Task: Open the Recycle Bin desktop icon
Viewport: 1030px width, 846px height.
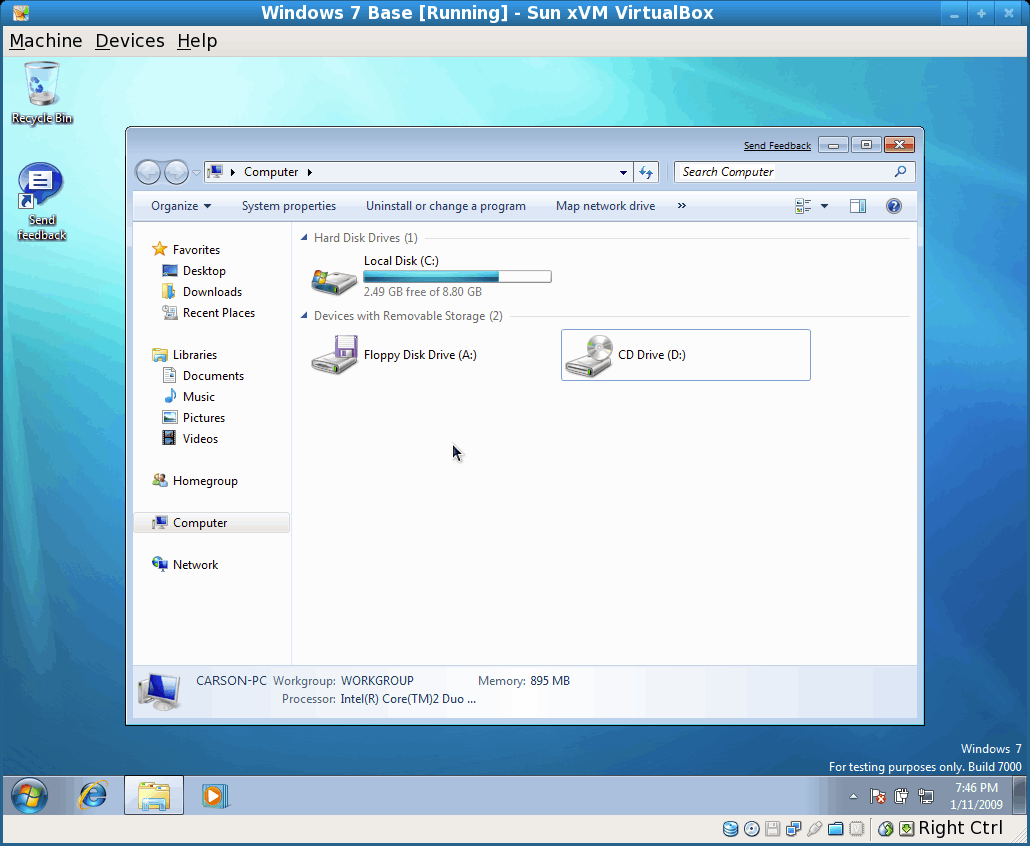Action: pyautogui.click(x=41, y=93)
